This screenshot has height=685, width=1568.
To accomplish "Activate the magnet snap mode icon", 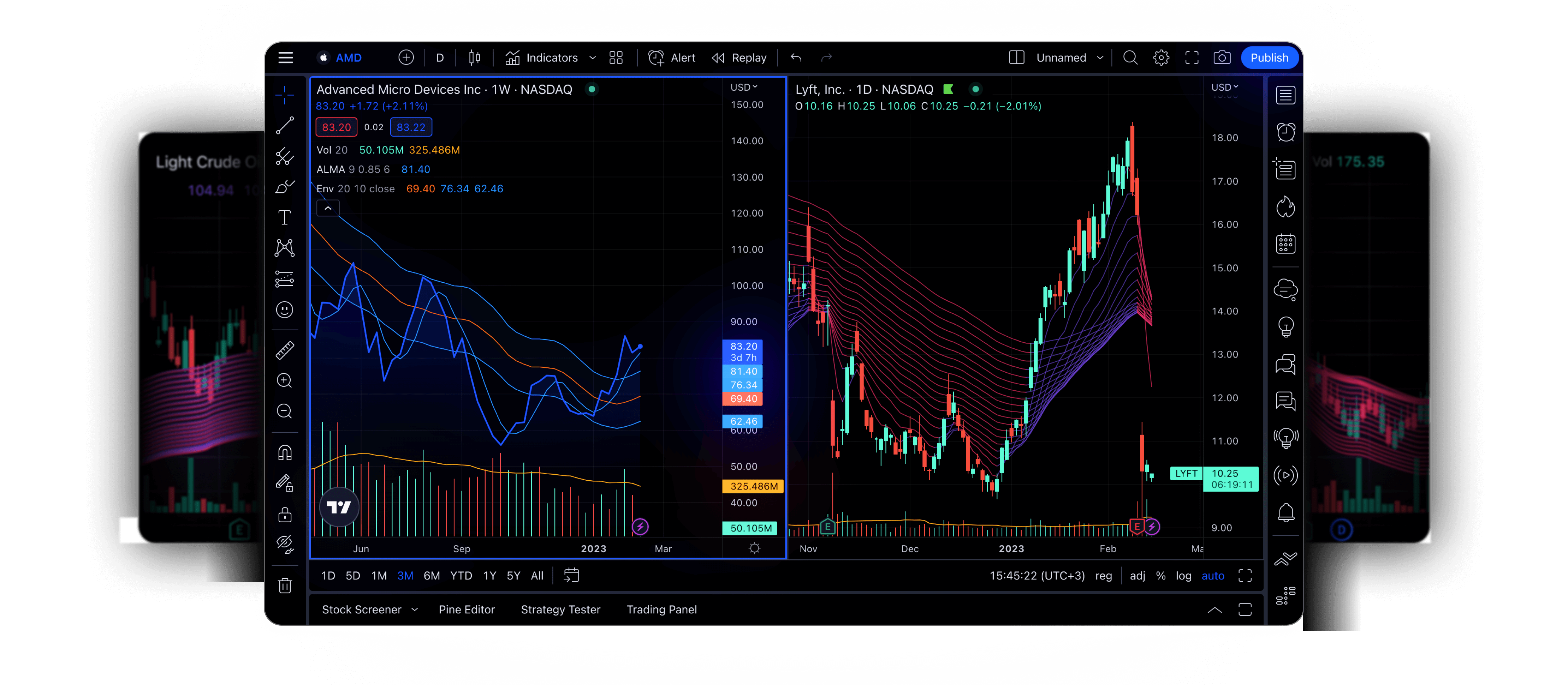I will tap(284, 453).
